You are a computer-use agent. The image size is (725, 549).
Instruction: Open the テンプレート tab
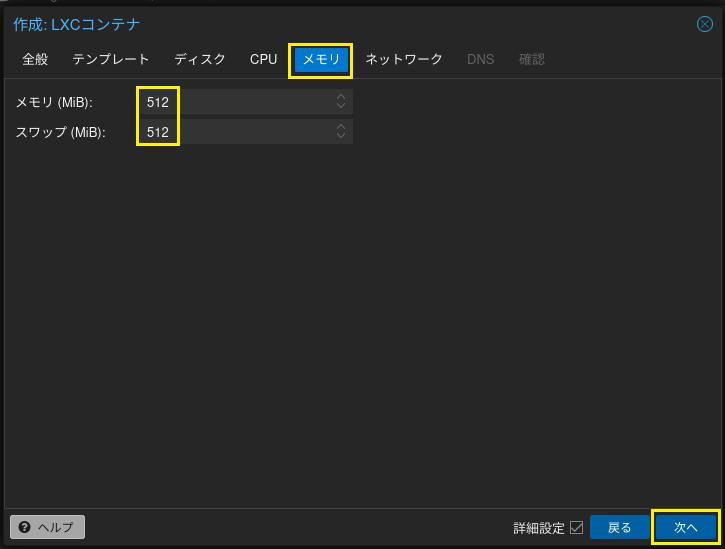[x=111, y=59]
